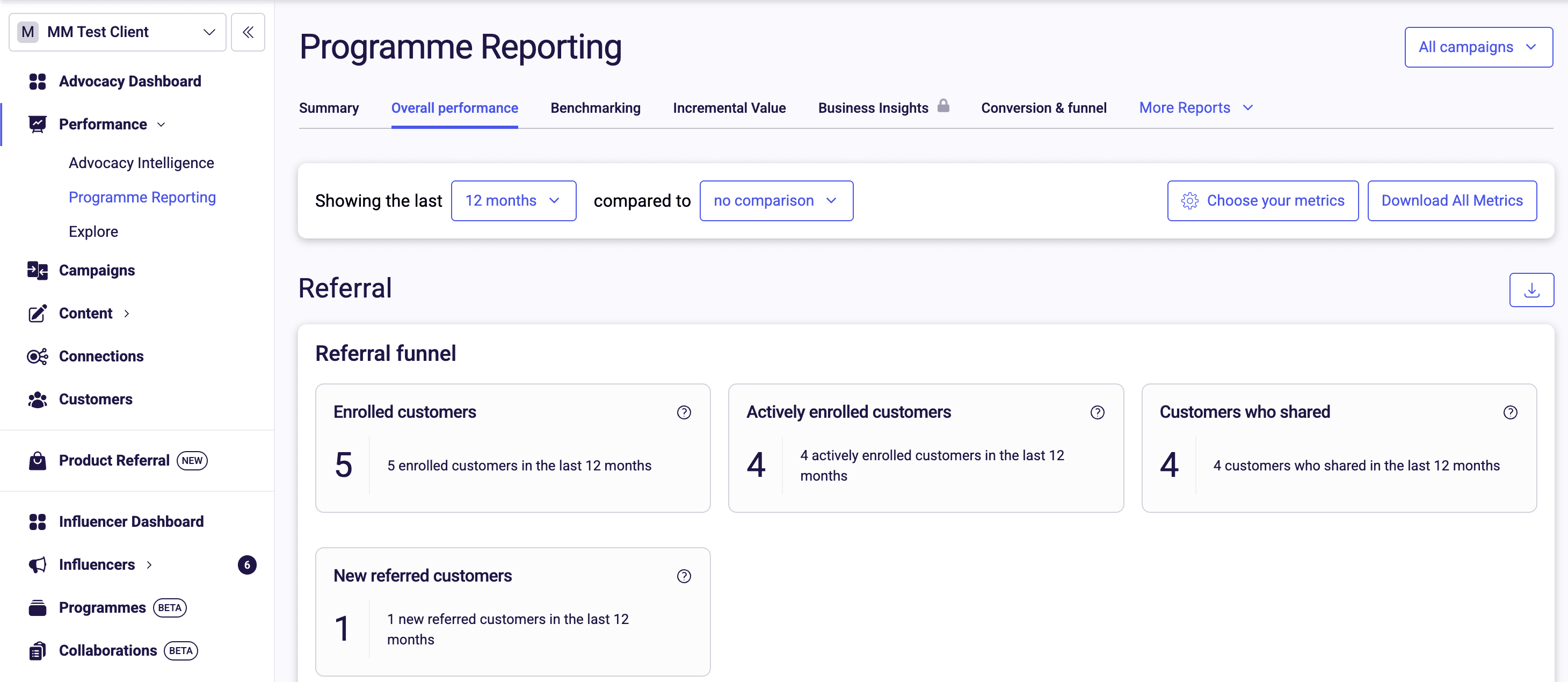Click the Referral funnel heading

[x=386, y=354]
